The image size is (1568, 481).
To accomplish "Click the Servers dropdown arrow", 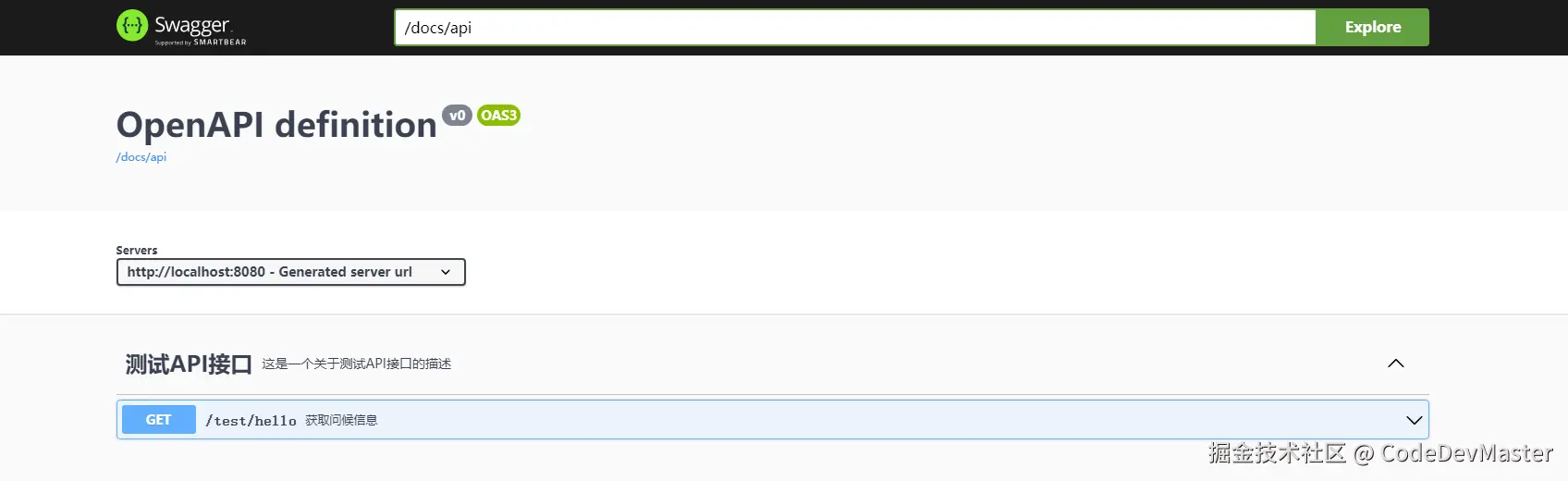I will pyautogui.click(x=446, y=272).
